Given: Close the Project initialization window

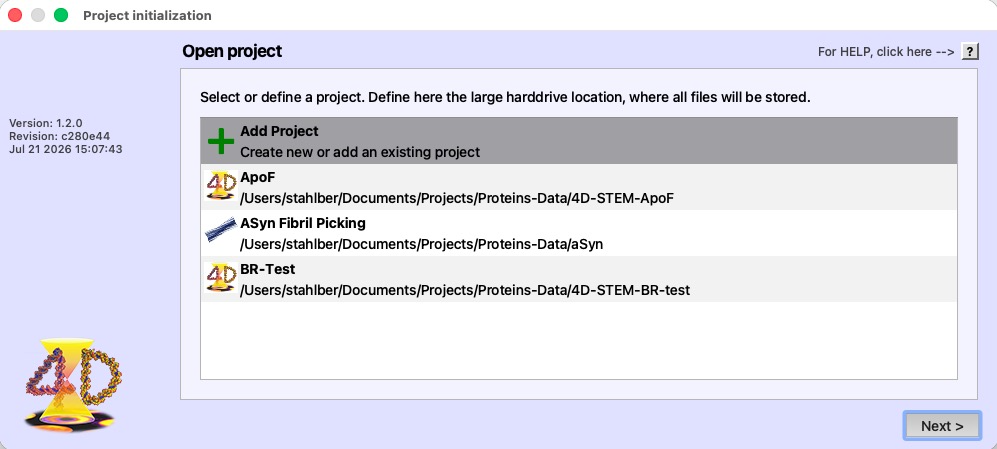Looking at the screenshot, I should pos(15,15).
